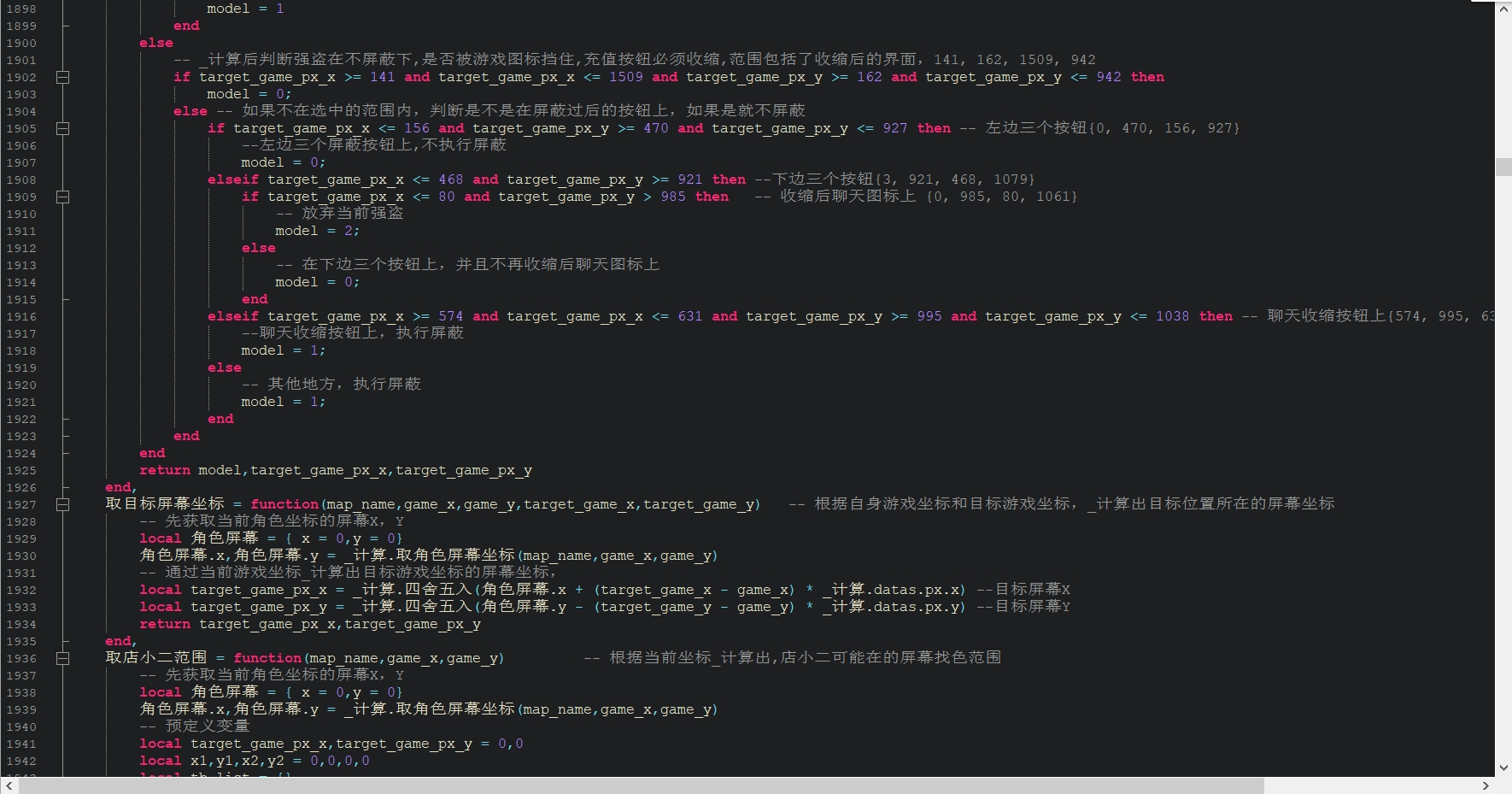This screenshot has width=1512, height=794.
Task: Click 'local 角色屏幕' on line 1929
Action: point(199,538)
